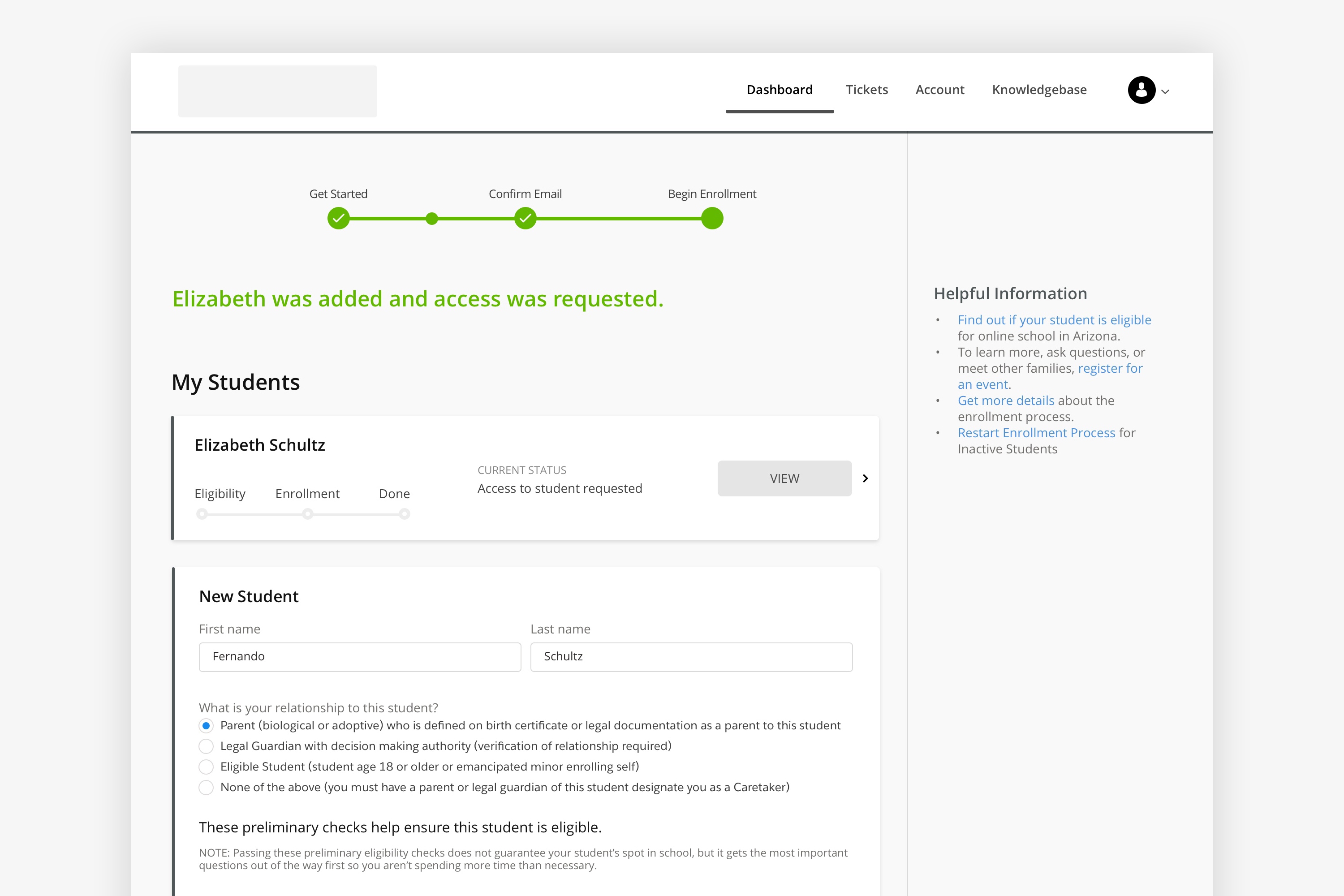
Task: Click the My Students heading
Action: (x=236, y=382)
